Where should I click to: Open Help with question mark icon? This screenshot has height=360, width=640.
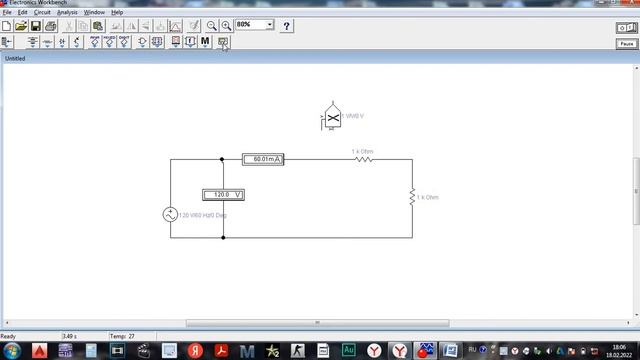(x=287, y=26)
